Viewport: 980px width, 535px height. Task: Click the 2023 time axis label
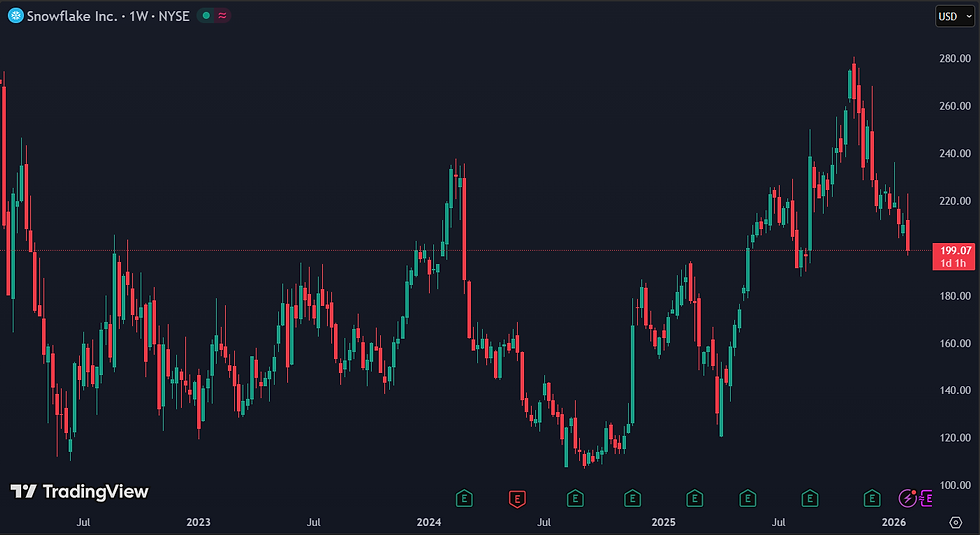(x=198, y=522)
